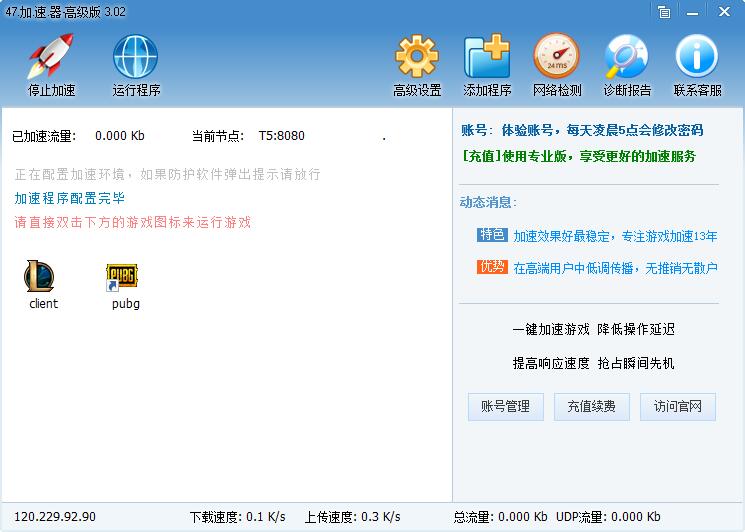Image resolution: width=745 pixels, height=532 pixels.
Task: Click the 已加速流量 value 0.000 Kb
Action: point(120,136)
